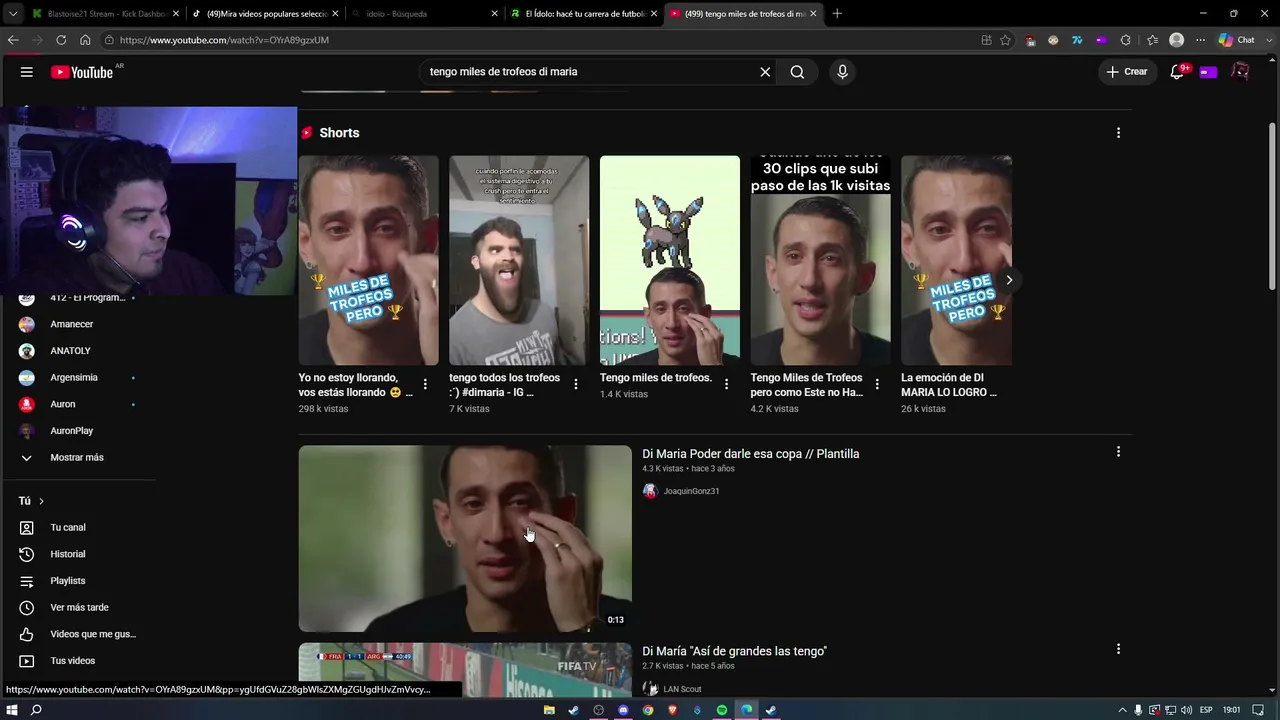Play the 'Tengo miles de trofeos.' short

click(670, 260)
